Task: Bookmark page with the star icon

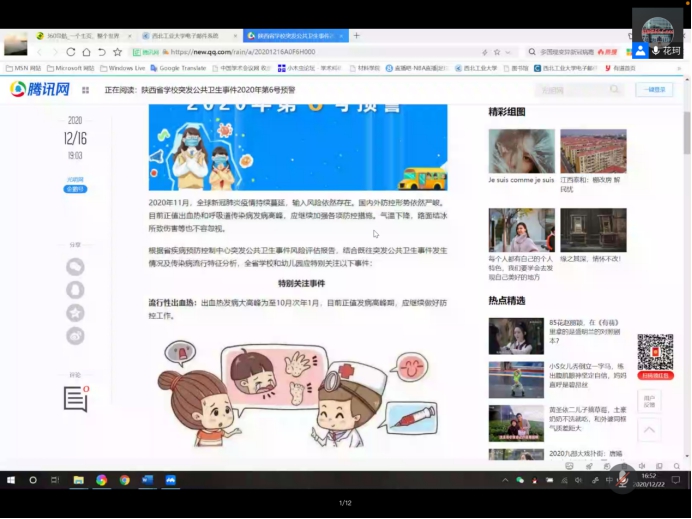Action: pos(117,52)
